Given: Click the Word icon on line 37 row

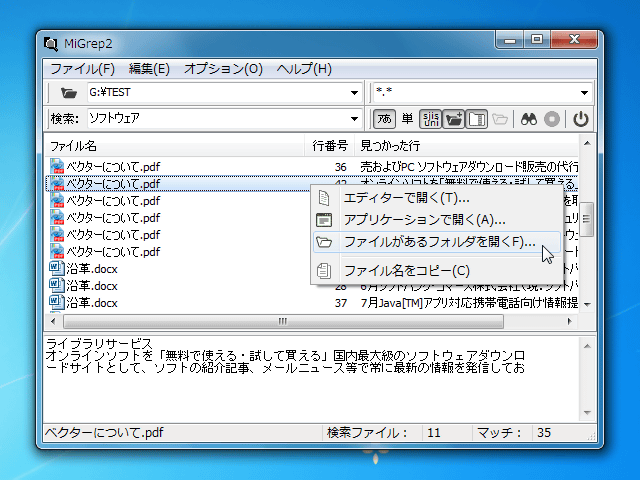Looking at the screenshot, I should click(x=57, y=302).
